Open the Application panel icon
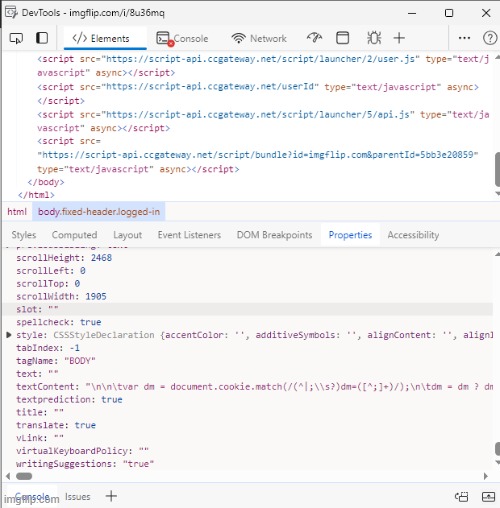The height and width of the screenshot is (508, 500). click(342, 38)
